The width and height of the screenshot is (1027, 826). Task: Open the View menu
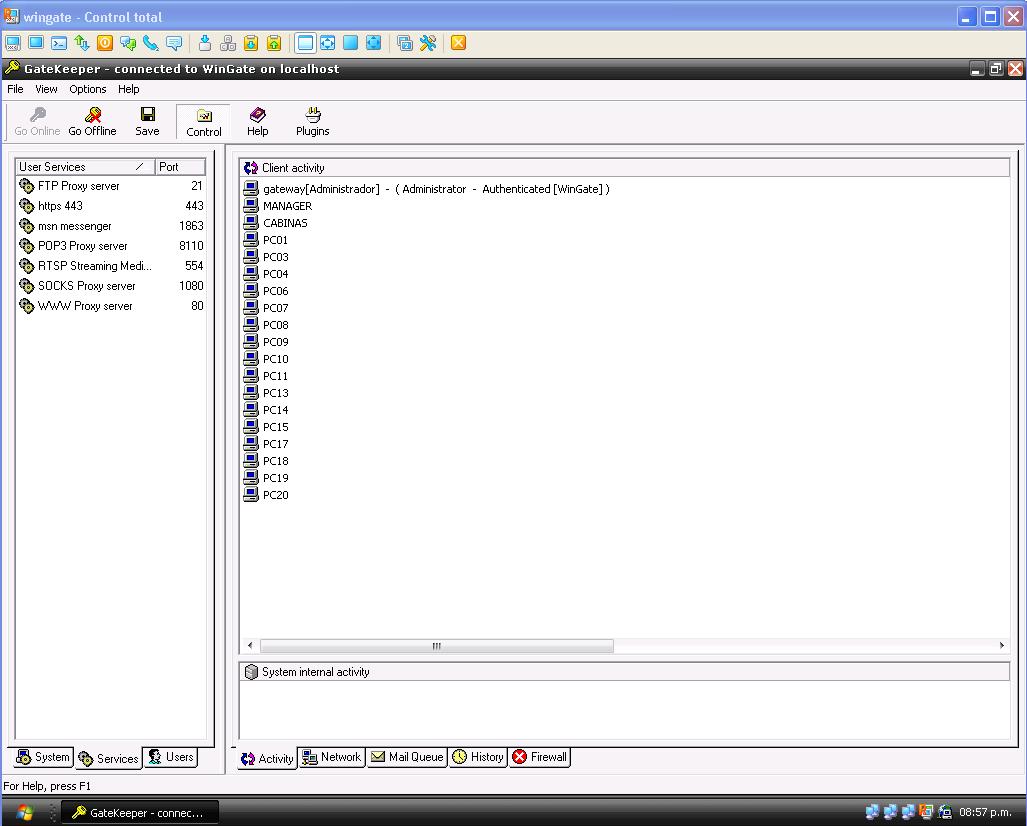coord(47,89)
